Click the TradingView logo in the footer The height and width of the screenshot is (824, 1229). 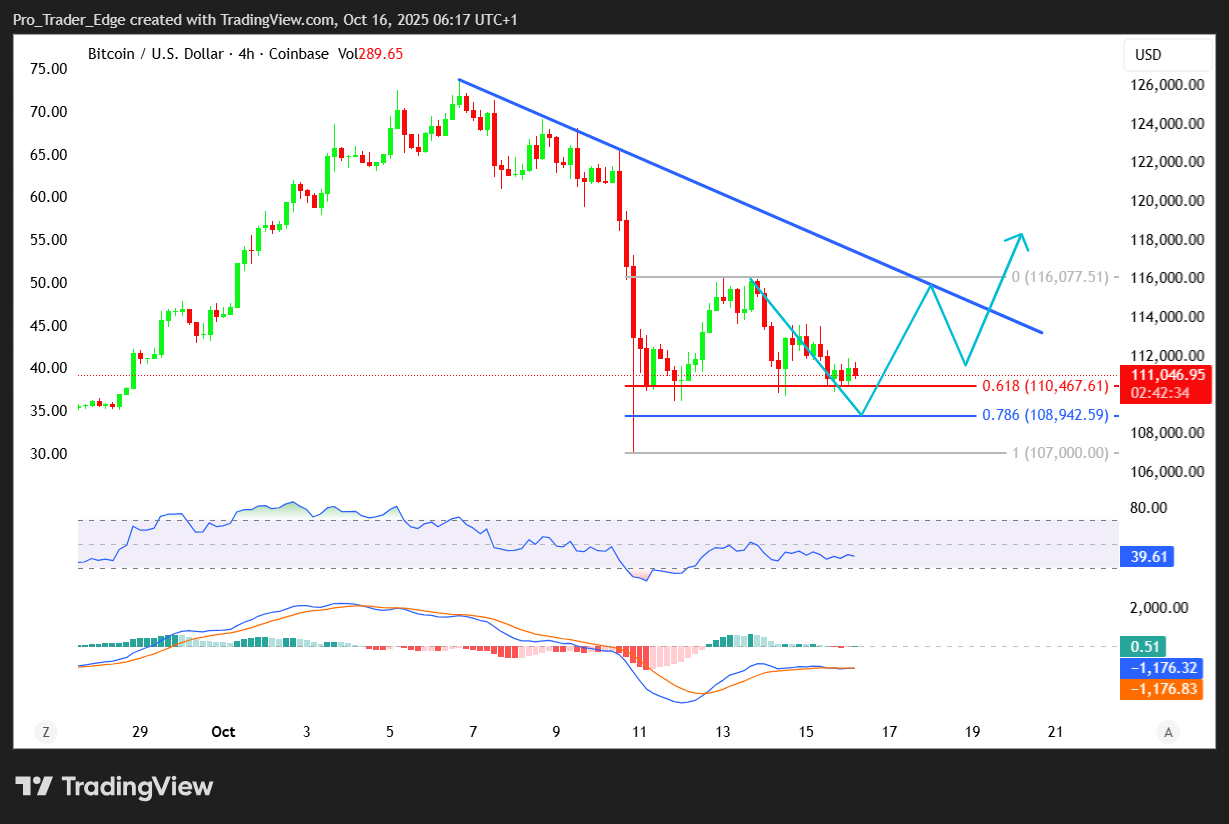pyautogui.click(x=114, y=786)
